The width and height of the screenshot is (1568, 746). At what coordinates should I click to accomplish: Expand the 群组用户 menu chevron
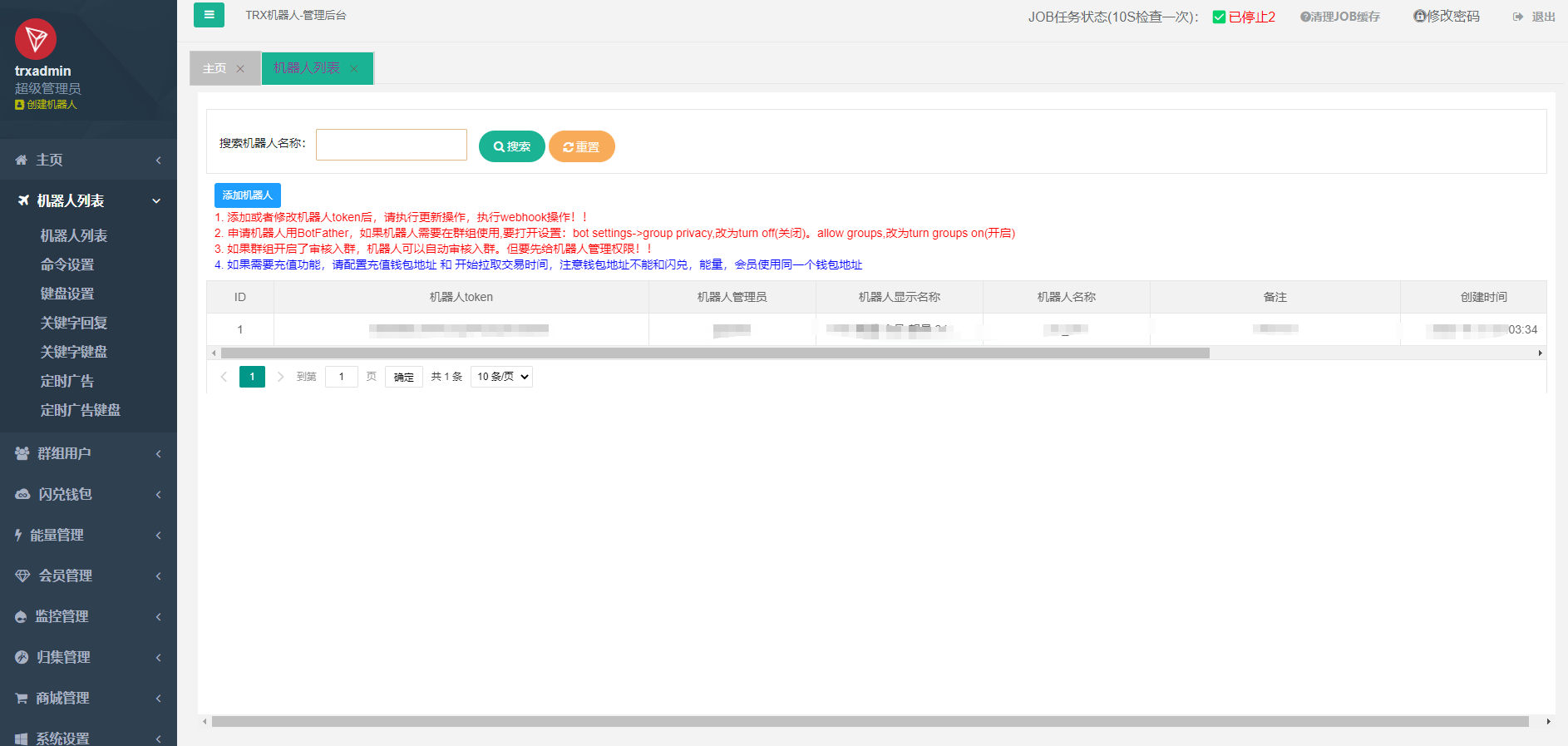[x=158, y=454]
